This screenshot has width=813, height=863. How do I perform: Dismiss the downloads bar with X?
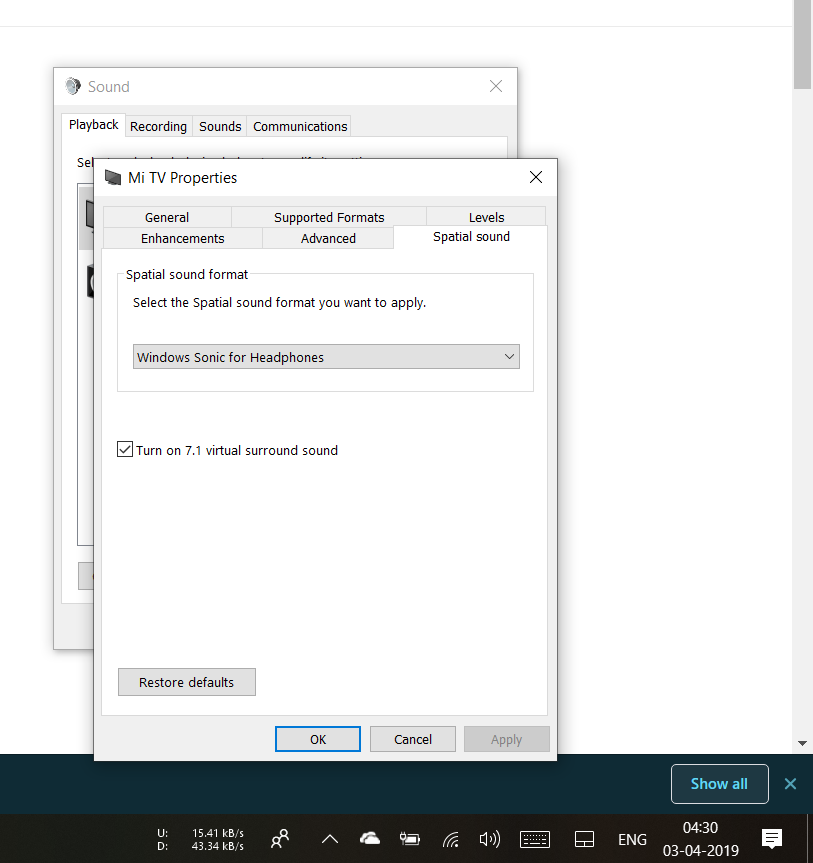(790, 784)
